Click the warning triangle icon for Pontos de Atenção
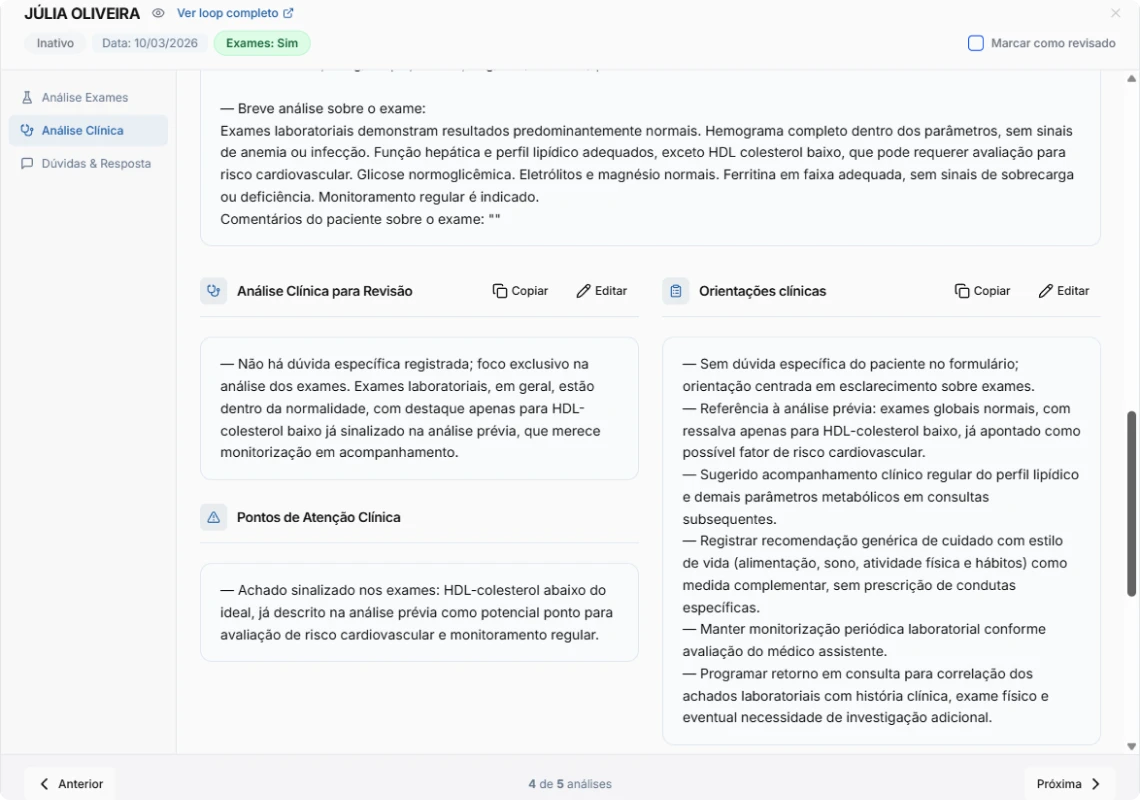 pos(213,517)
